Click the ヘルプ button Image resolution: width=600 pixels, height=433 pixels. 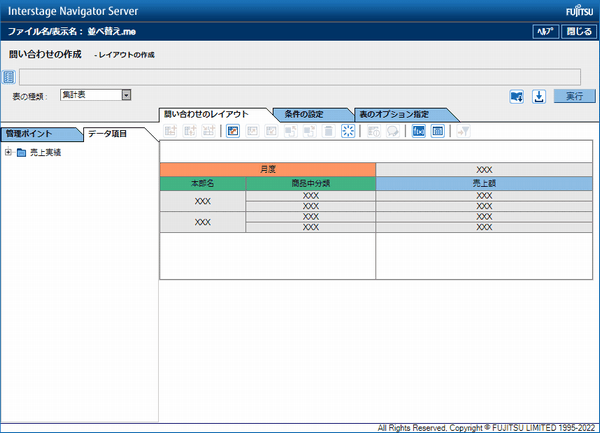tap(546, 31)
